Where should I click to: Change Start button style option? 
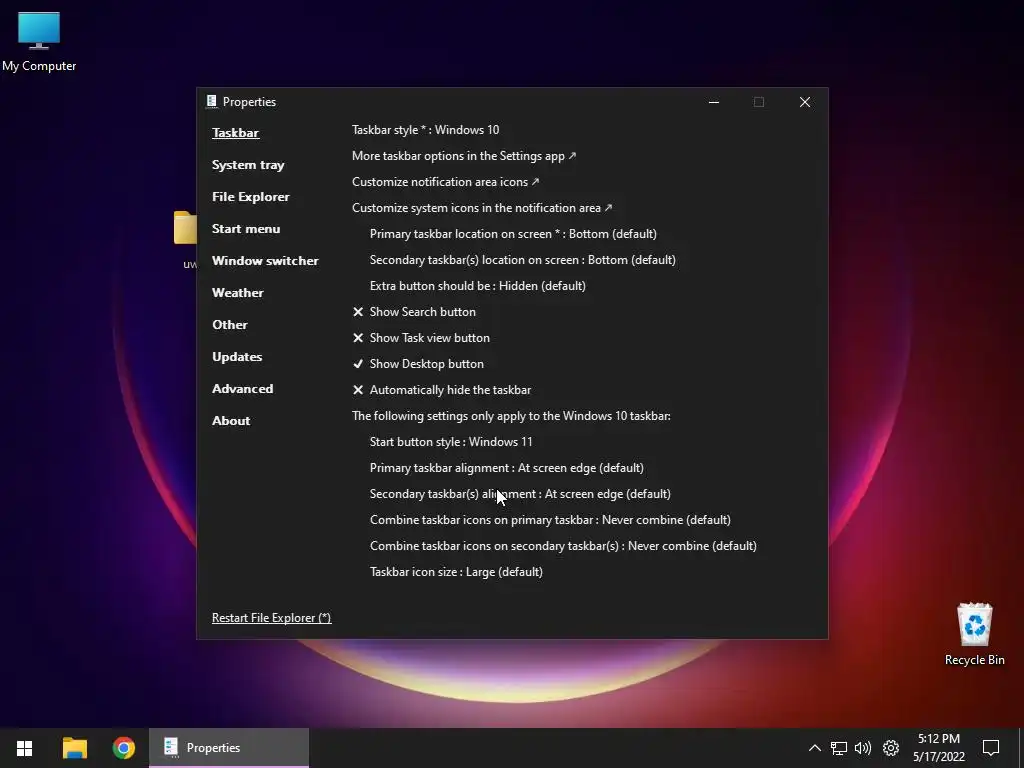tap(451, 442)
